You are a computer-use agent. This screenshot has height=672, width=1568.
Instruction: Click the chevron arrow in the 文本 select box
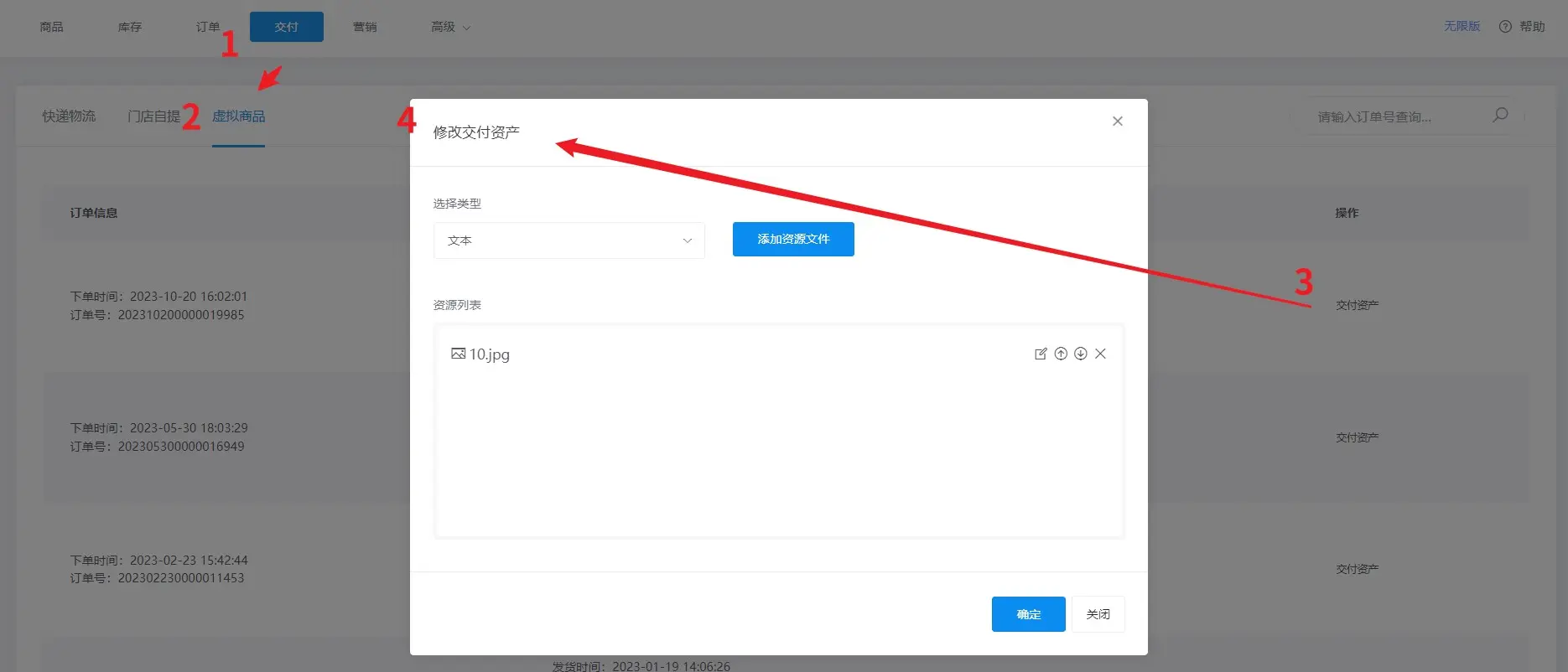pyautogui.click(x=688, y=240)
